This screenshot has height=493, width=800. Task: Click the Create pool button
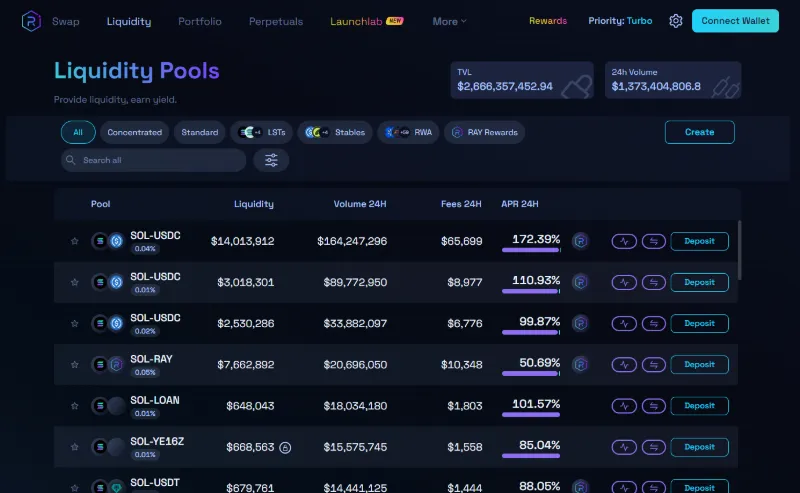(x=699, y=132)
